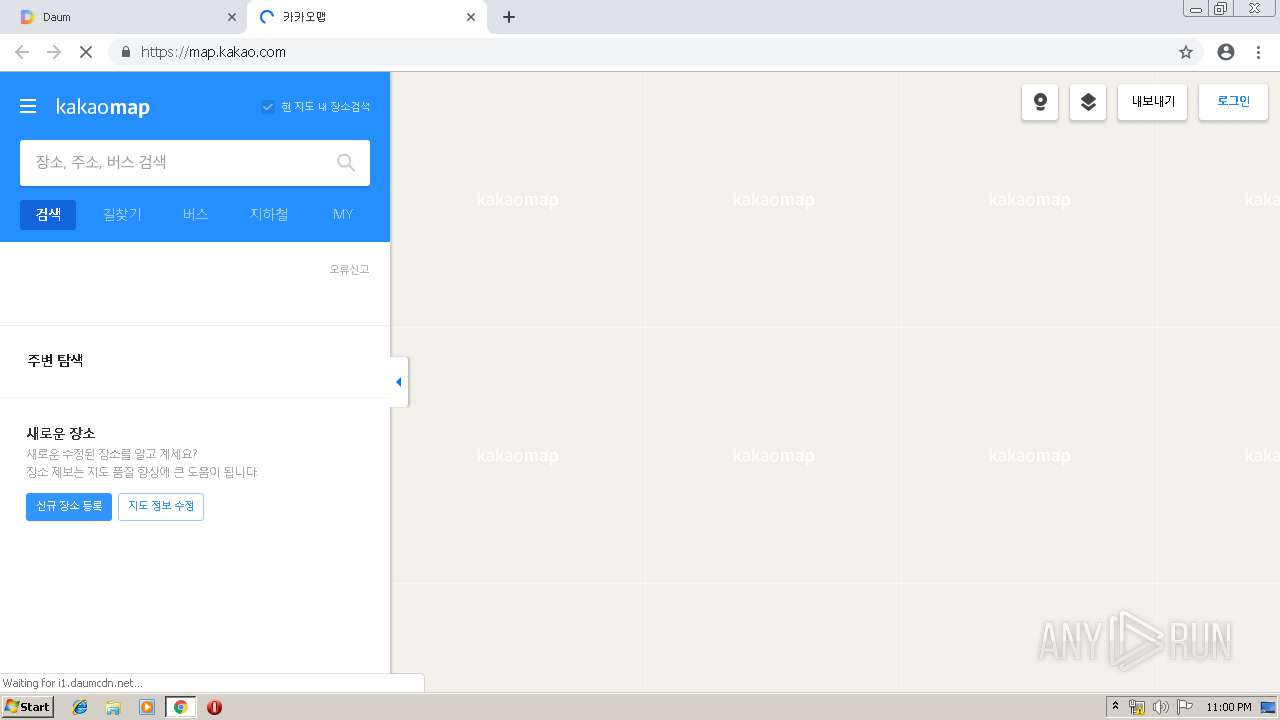Click the taskbar clock 11:00 PM
The image size is (1280, 720).
click(x=1228, y=707)
